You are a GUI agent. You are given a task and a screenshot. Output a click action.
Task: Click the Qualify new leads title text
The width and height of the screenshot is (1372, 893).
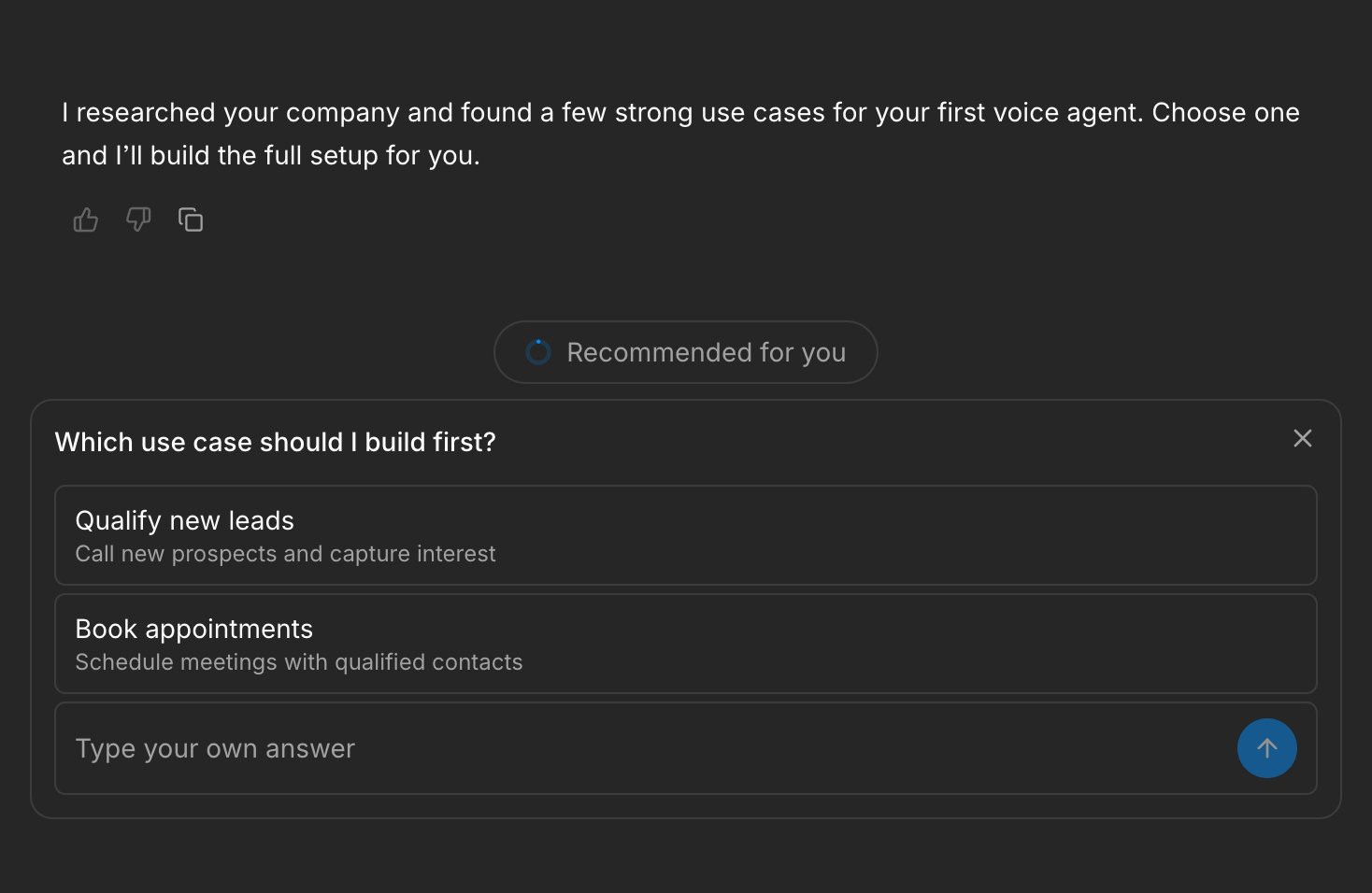185,520
